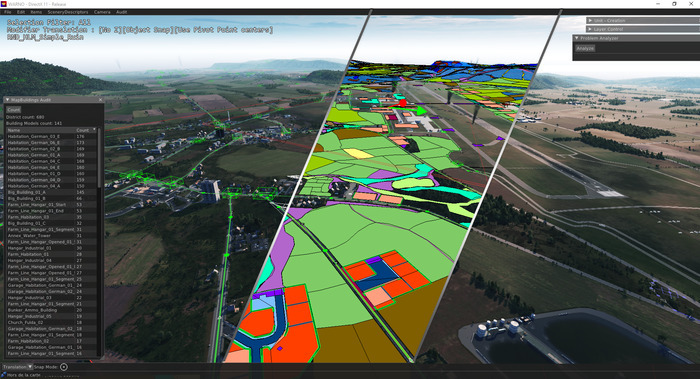Sort table by Count column arrow

coord(94,130)
